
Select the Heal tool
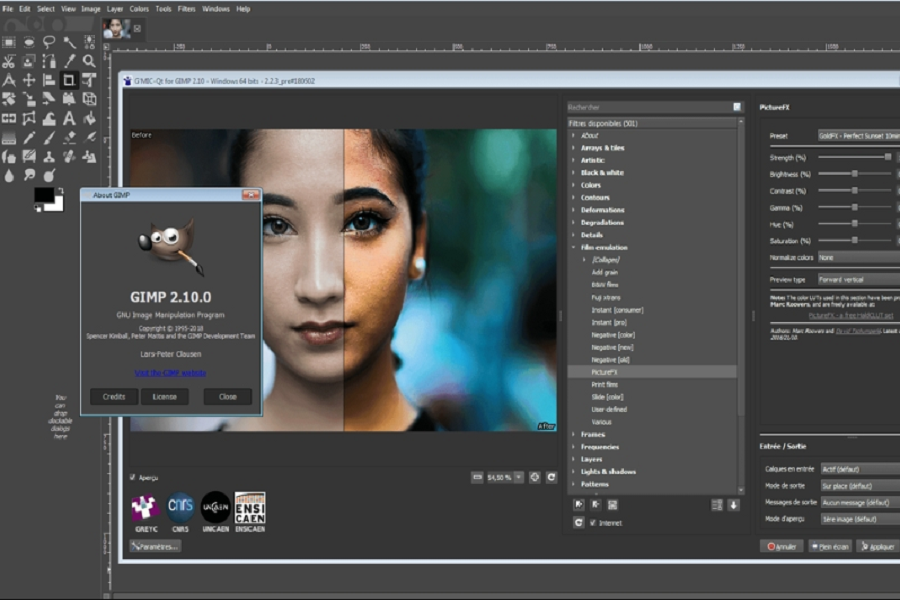click(x=69, y=157)
